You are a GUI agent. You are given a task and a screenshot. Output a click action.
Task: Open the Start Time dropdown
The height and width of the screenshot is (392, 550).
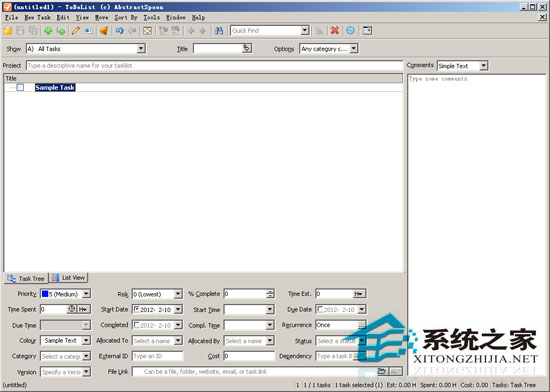(270, 309)
